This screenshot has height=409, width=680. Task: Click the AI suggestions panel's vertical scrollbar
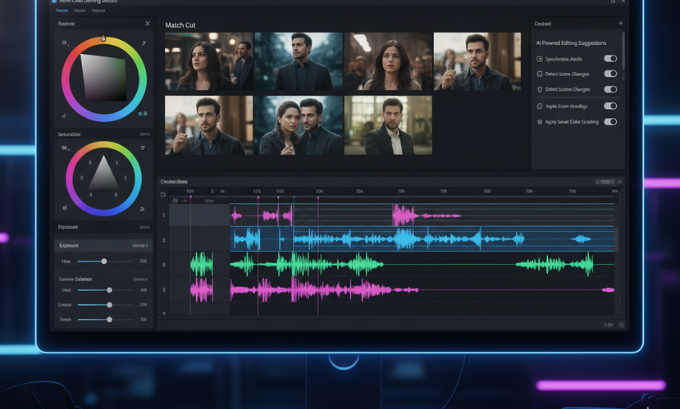coord(624,50)
